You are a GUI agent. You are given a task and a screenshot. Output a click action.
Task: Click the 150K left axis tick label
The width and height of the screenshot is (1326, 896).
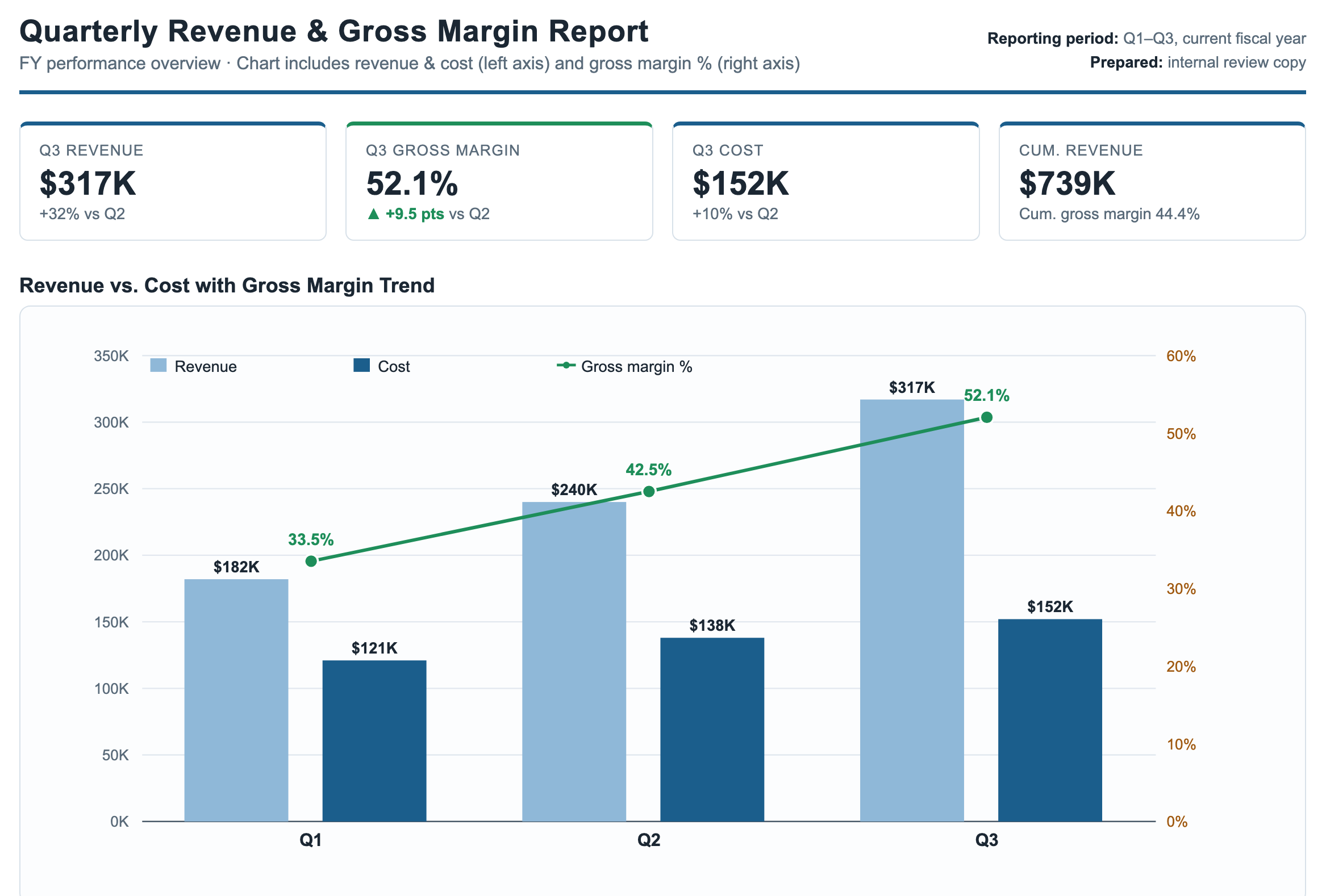(x=111, y=622)
